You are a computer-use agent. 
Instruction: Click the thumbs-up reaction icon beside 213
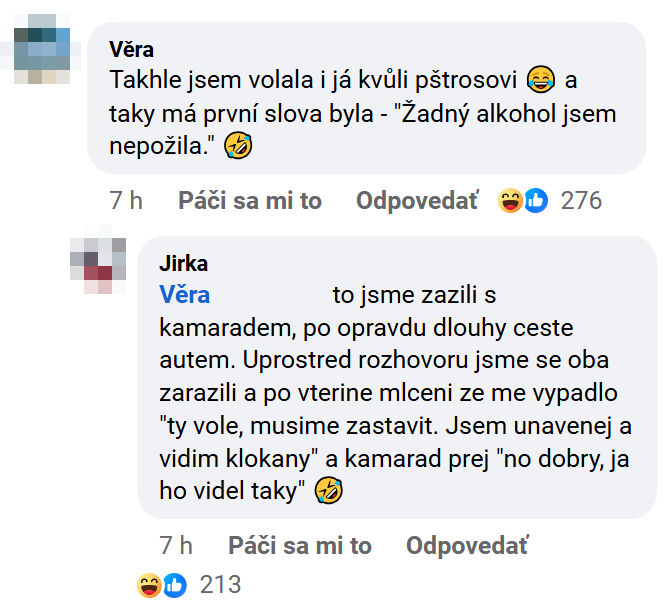coord(174,583)
